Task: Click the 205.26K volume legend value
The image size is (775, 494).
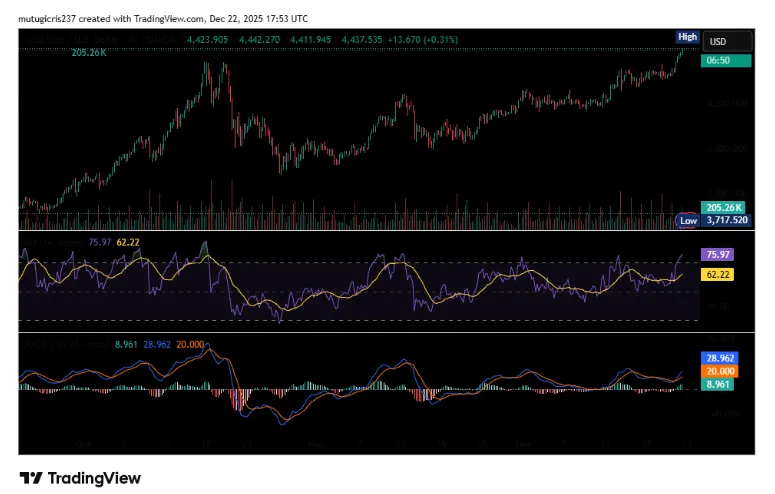Action: [88, 53]
